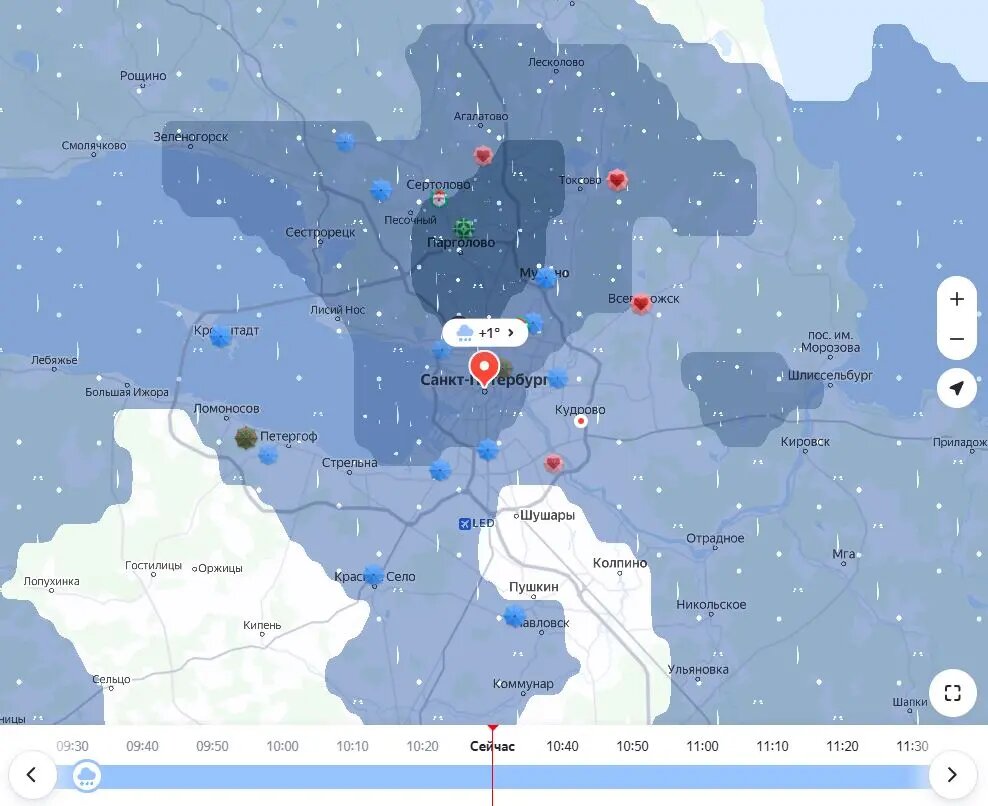Advance timeline with right arrow
This screenshot has width=988, height=806.
952,774
